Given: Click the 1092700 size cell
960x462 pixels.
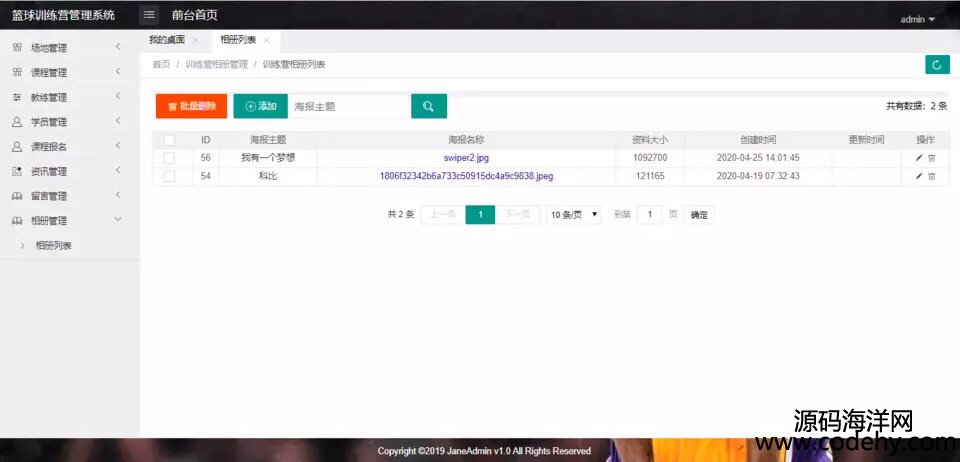Looking at the screenshot, I should [x=650, y=158].
